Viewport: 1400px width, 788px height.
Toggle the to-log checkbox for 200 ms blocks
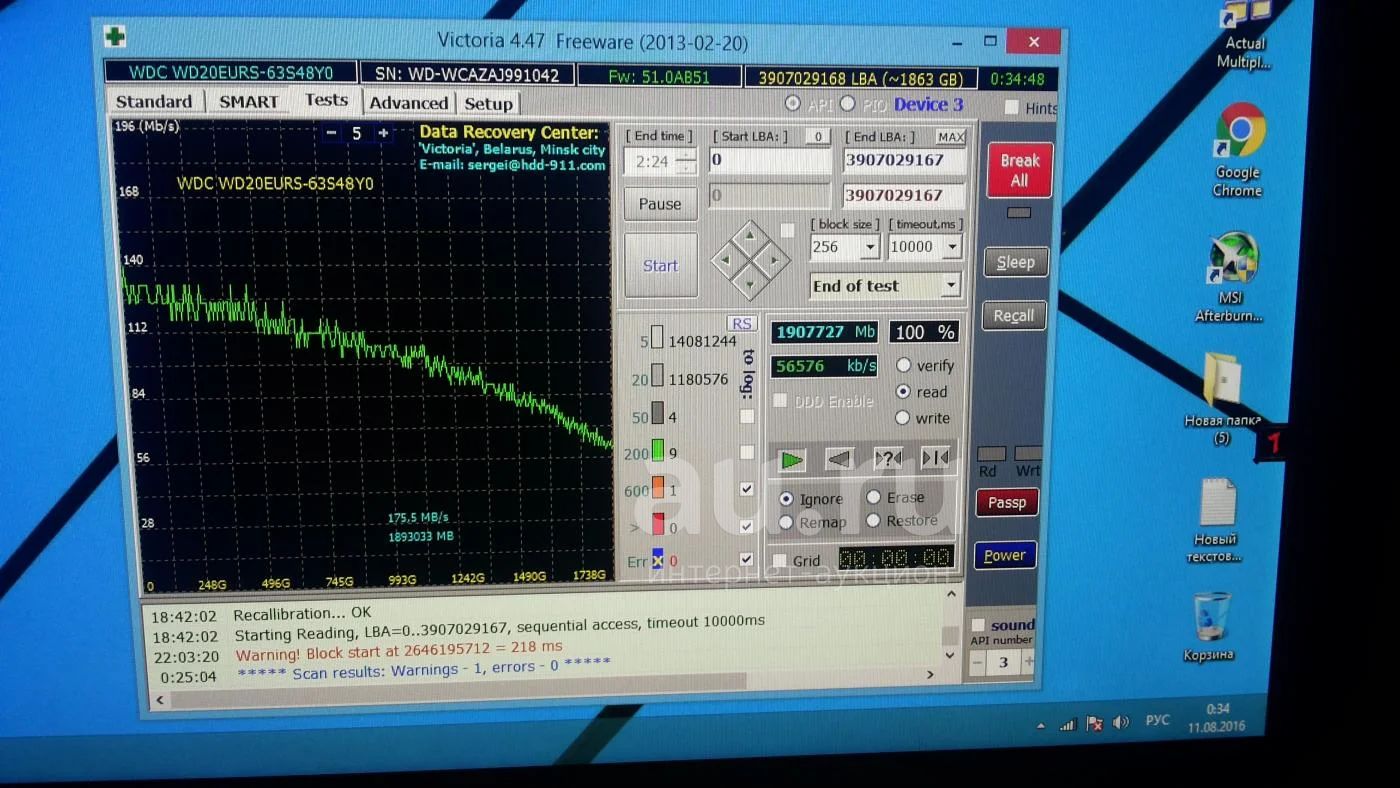746,452
